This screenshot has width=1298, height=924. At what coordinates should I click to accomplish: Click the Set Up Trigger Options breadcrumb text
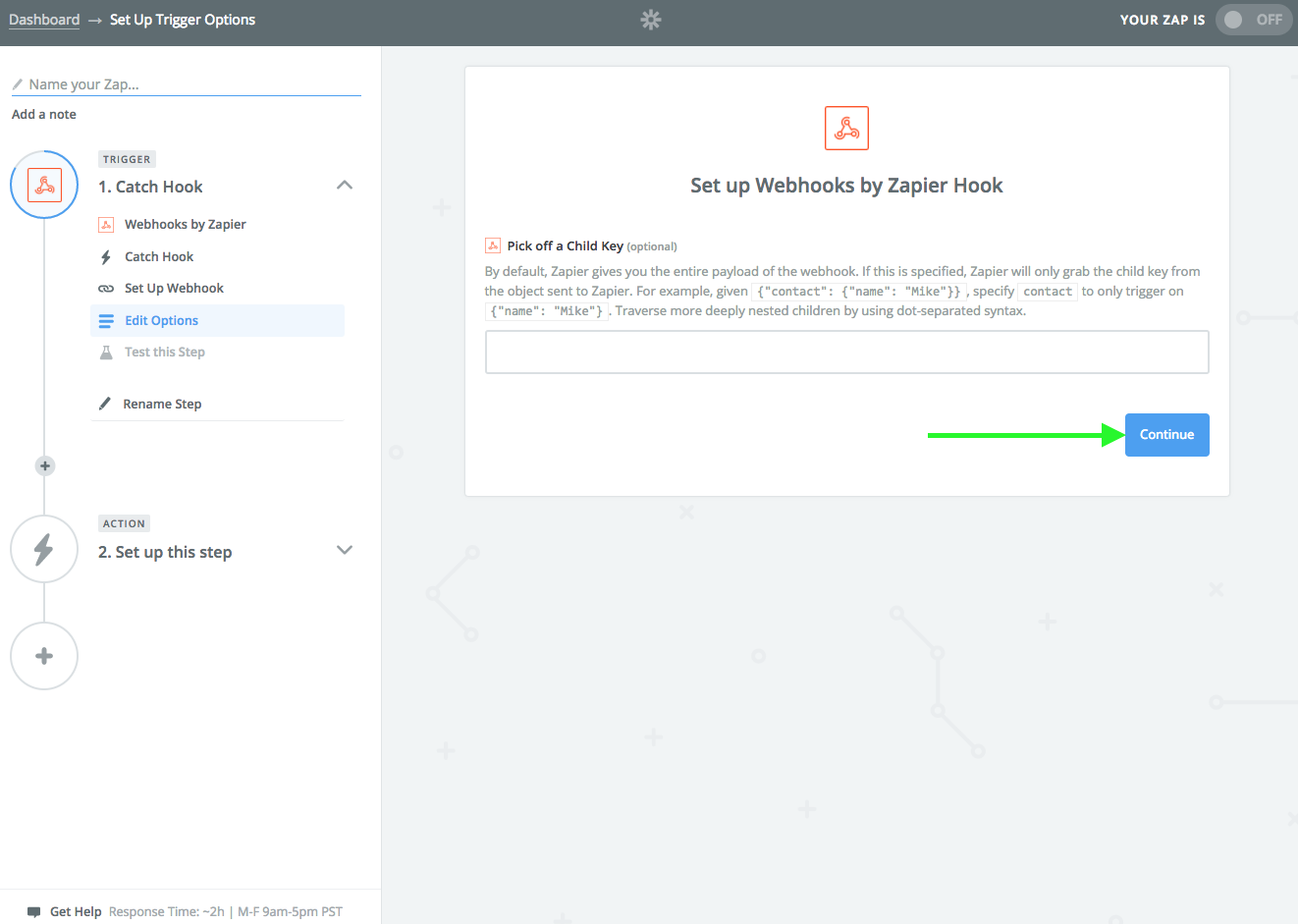(x=183, y=20)
